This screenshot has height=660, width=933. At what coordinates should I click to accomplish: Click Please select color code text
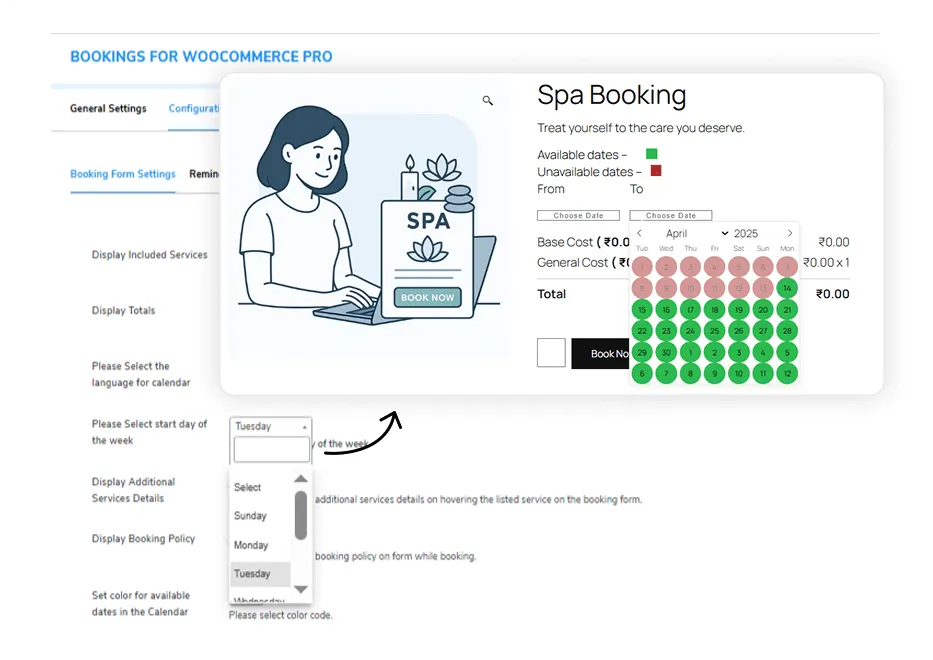pos(280,615)
